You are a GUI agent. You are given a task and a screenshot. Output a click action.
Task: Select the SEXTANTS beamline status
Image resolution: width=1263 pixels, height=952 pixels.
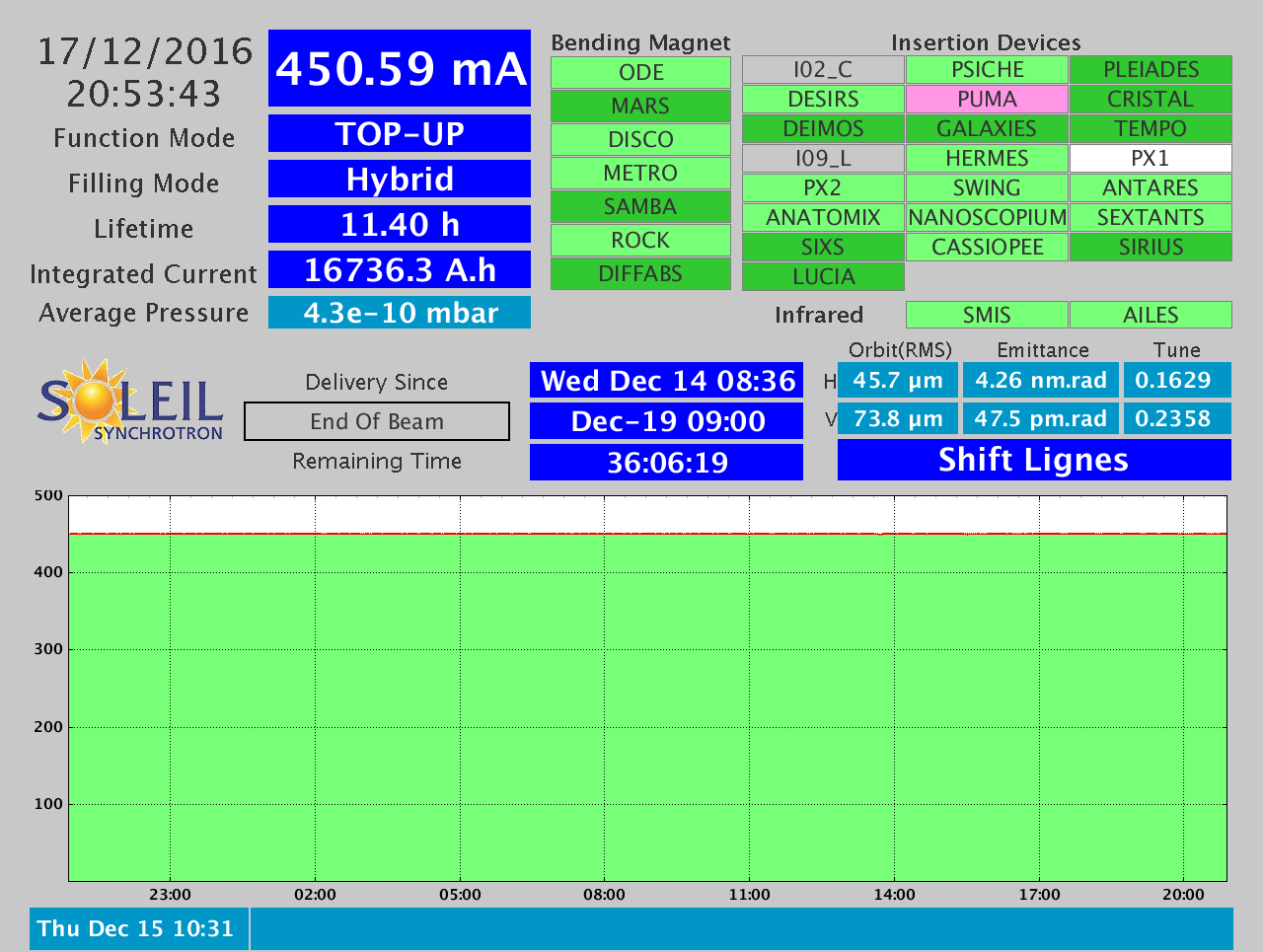click(1151, 218)
